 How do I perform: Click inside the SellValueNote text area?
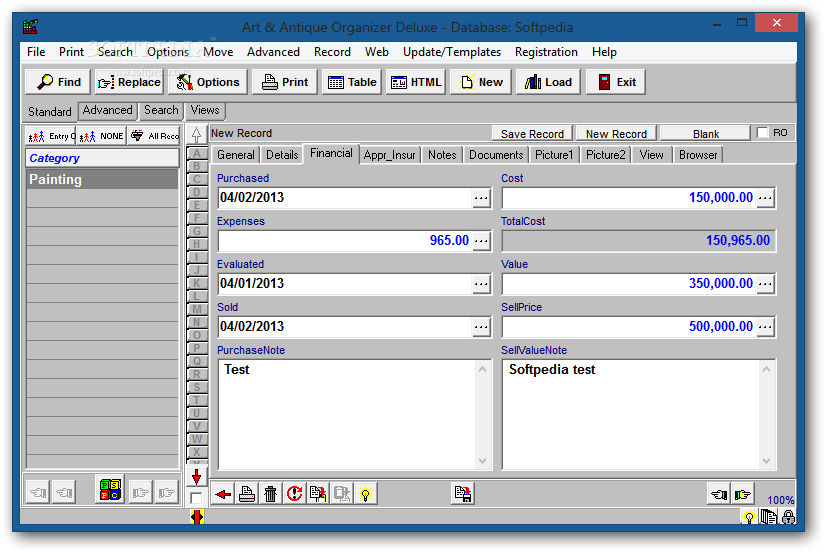click(630, 415)
